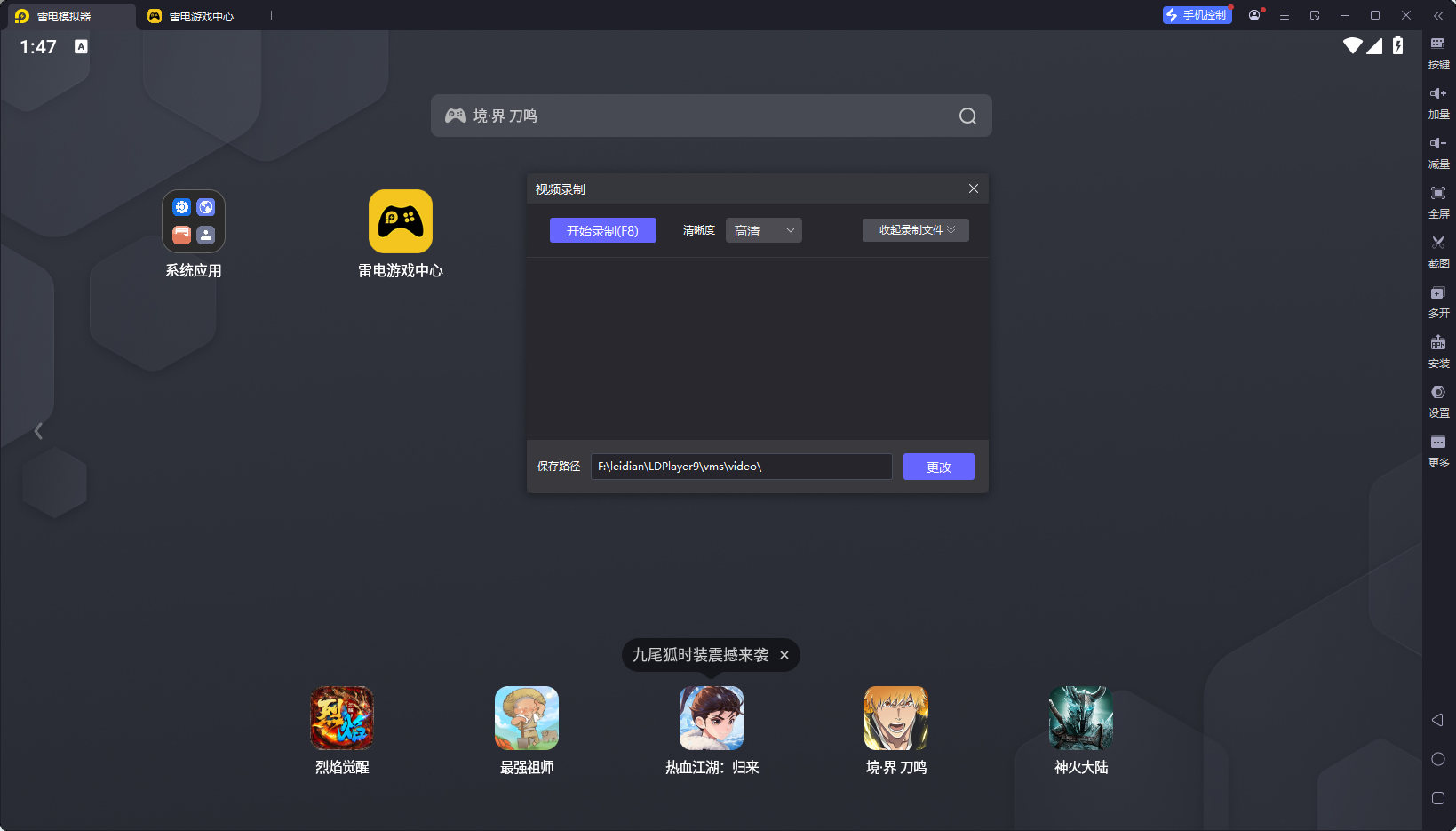Click the 更改 button to change path
The image size is (1456, 831).
[x=939, y=467]
